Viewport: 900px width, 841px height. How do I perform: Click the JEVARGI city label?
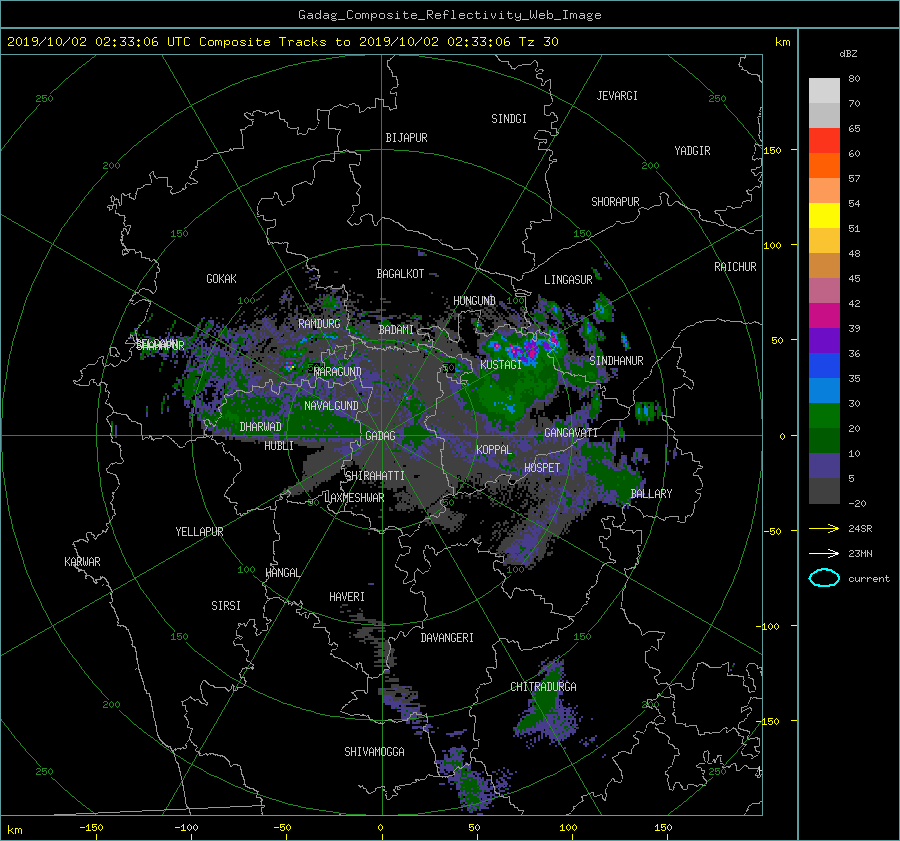pos(617,96)
